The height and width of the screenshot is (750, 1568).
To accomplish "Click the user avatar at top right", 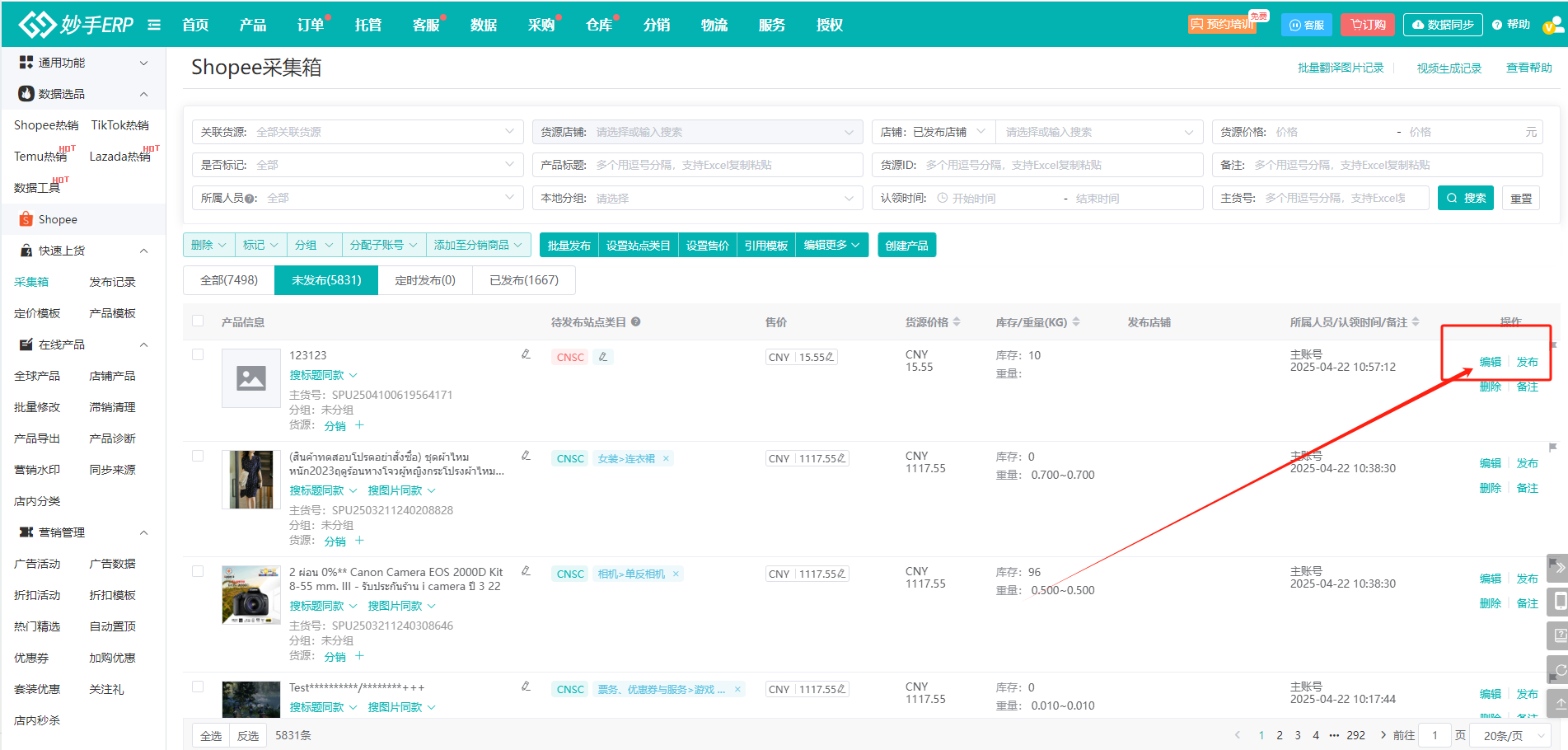I will (1552, 26).
